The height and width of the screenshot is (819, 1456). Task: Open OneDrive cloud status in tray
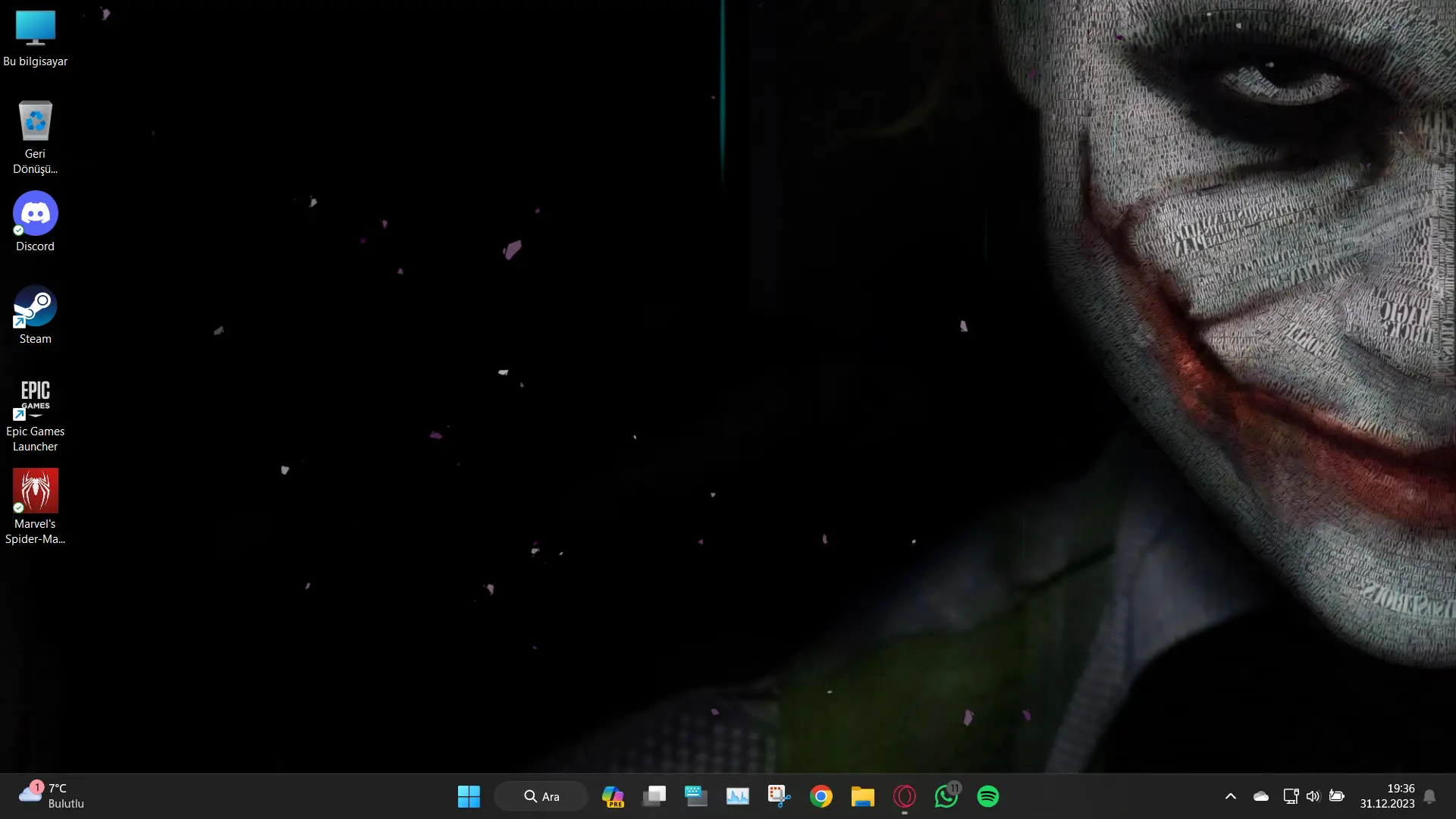[x=1261, y=796]
